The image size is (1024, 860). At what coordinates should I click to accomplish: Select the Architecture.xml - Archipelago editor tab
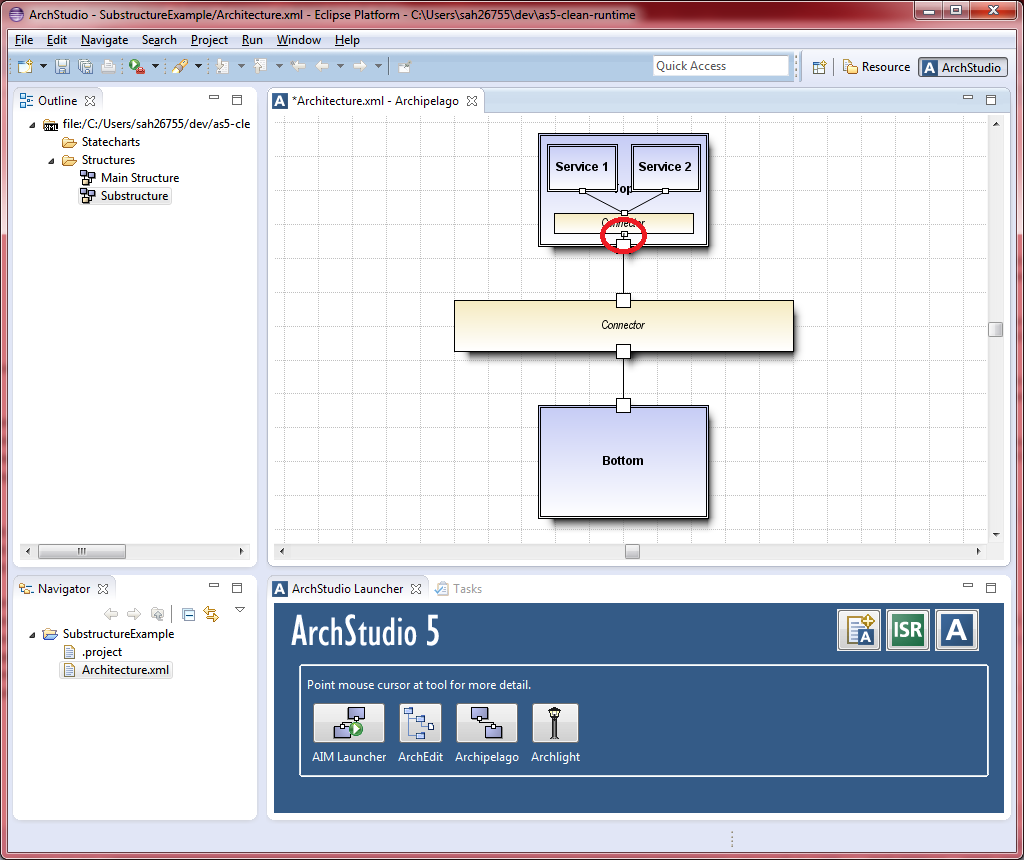point(375,101)
